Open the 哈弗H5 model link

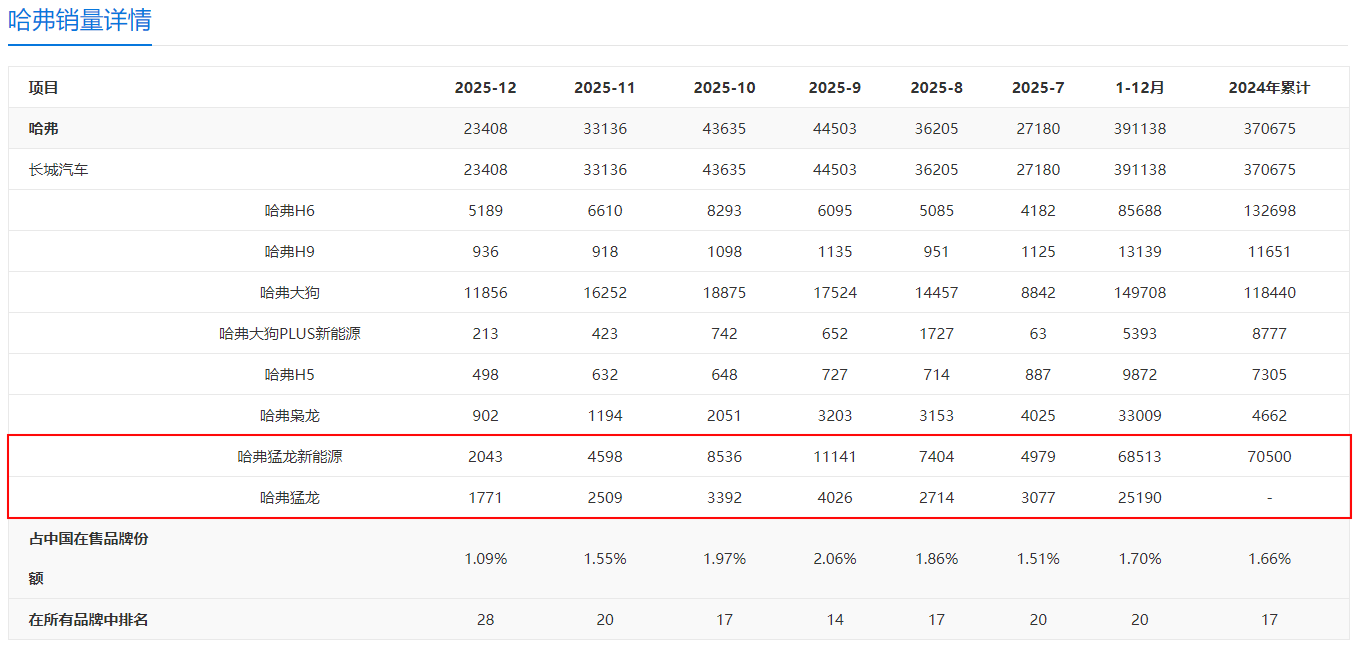pyautogui.click(x=290, y=375)
